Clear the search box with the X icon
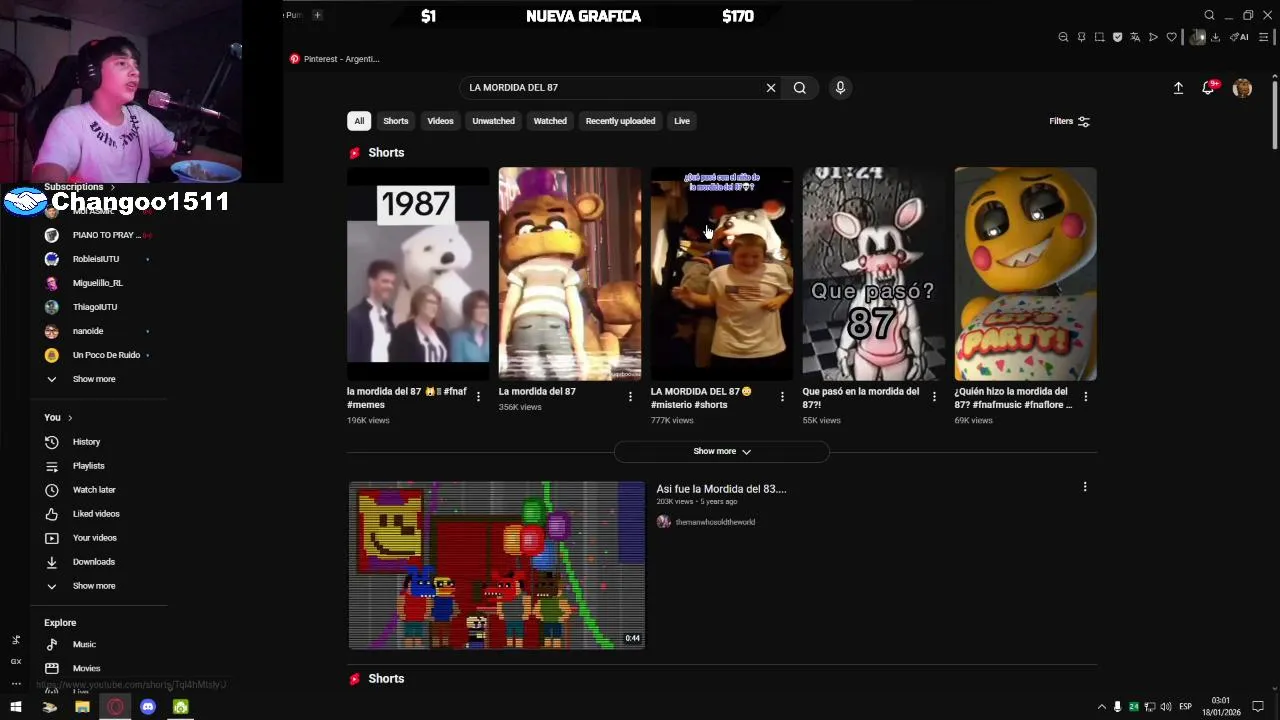The height and width of the screenshot is (720, 1280). click(x=771, y=88)
